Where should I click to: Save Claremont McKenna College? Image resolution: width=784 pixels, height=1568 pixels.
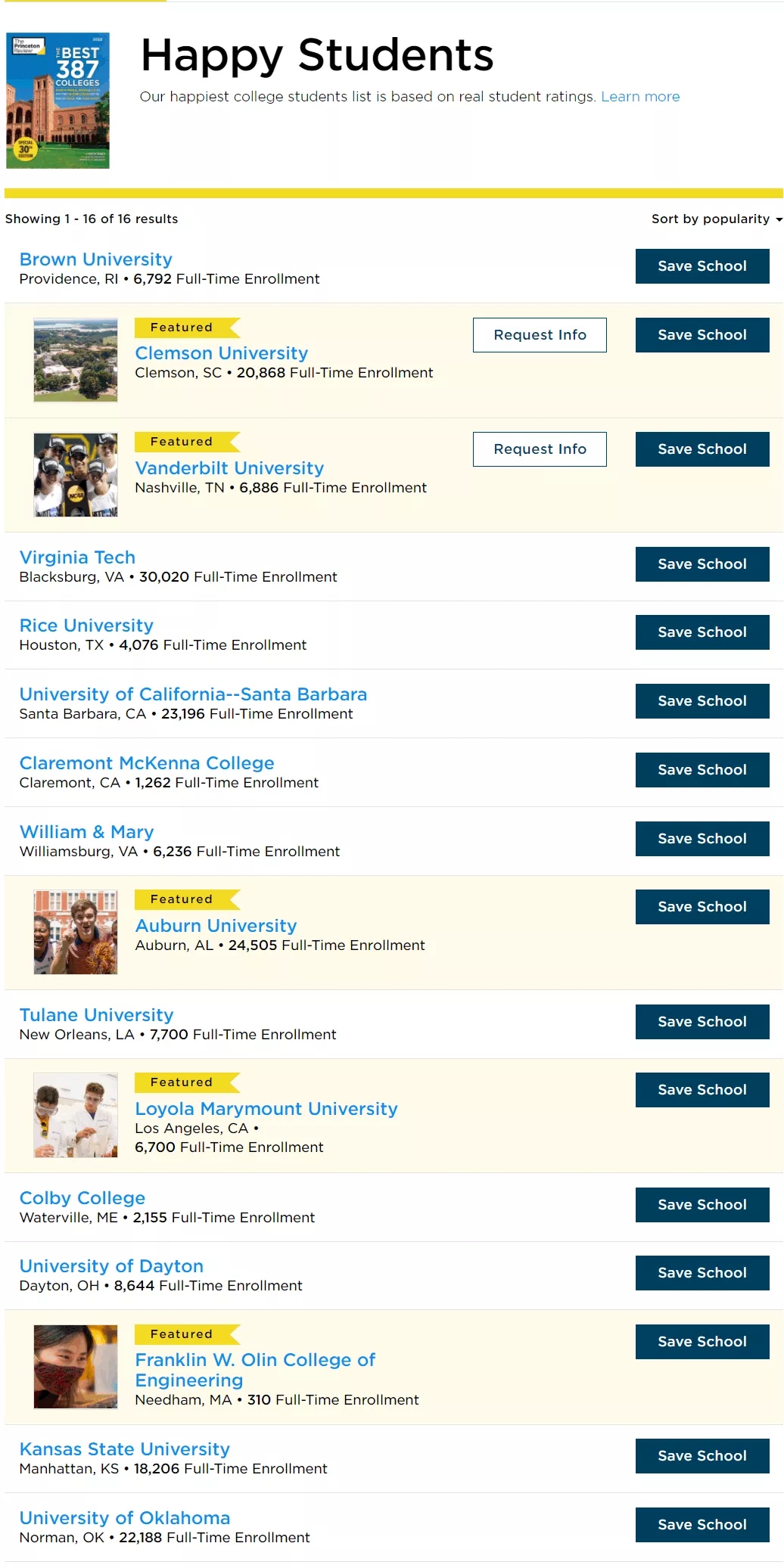[x=702, y=770]
